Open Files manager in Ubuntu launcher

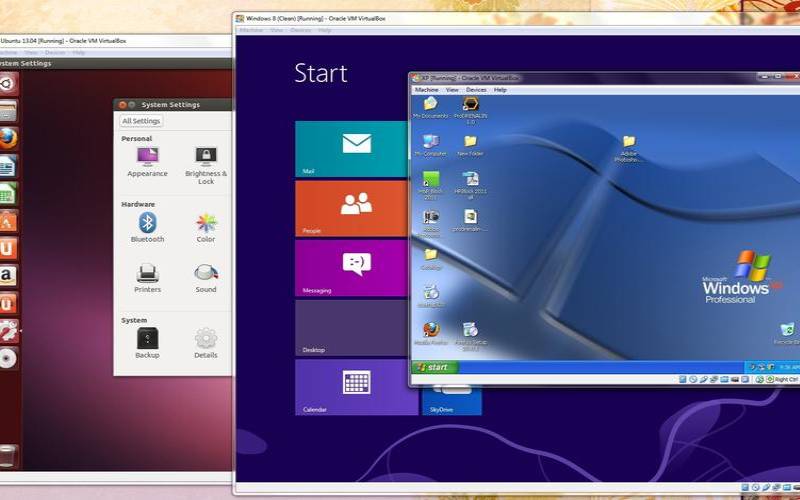[8, 111]
